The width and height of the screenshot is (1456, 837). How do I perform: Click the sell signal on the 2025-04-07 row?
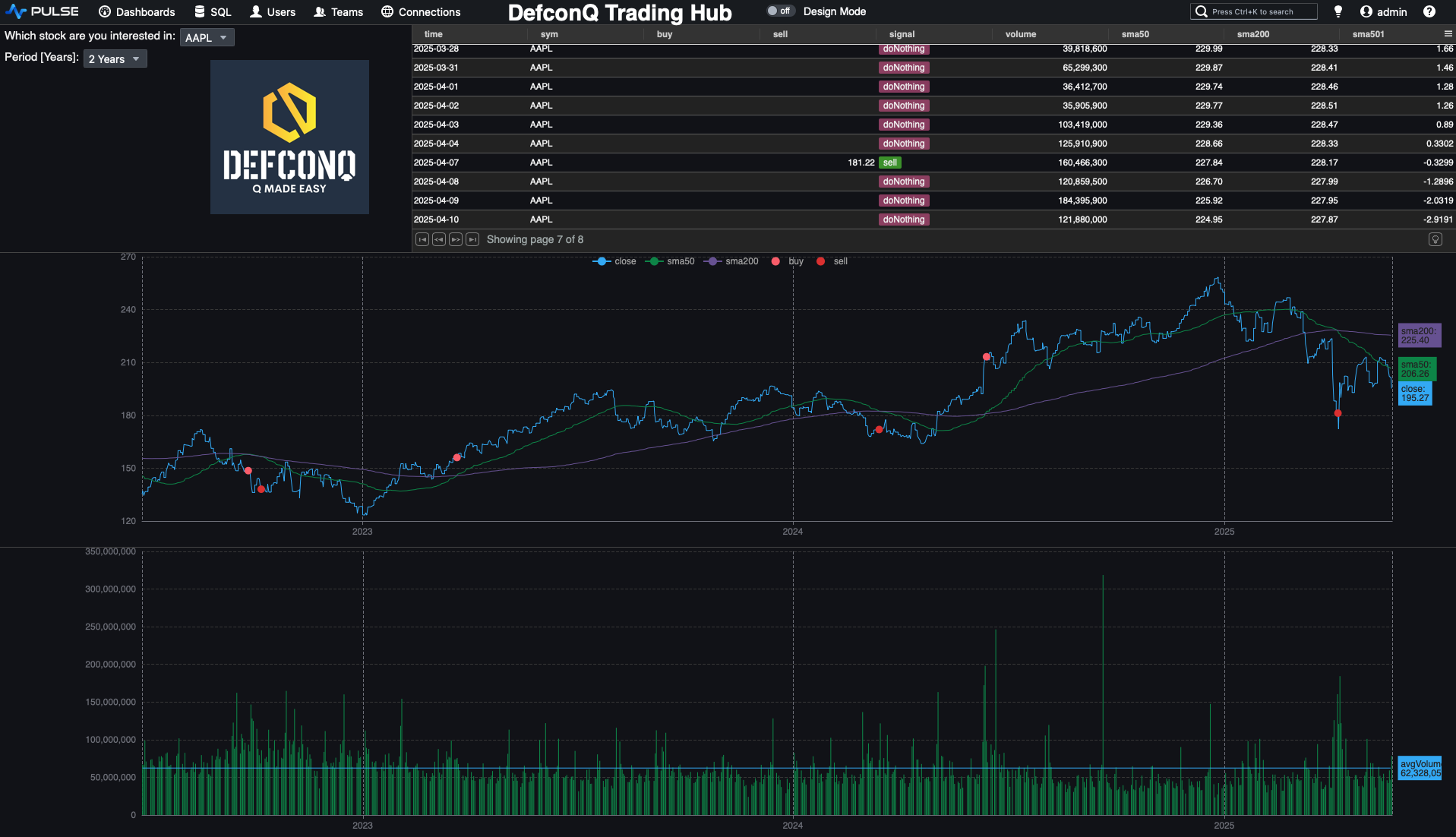click(890, 162)
